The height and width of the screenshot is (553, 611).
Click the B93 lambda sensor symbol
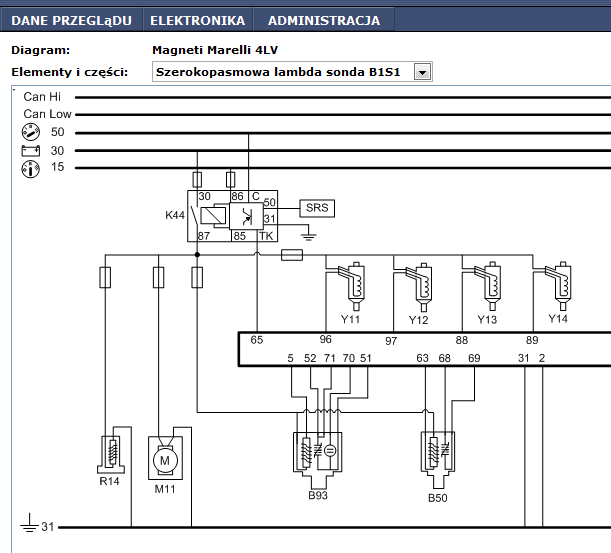point(318,460)
